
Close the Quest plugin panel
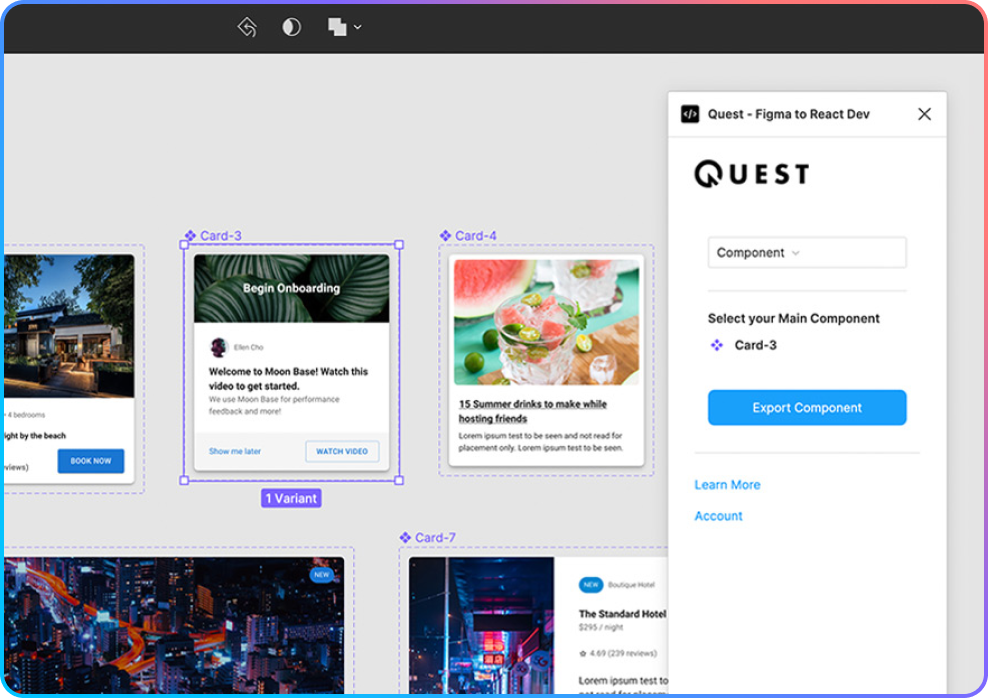pos(924,114)
